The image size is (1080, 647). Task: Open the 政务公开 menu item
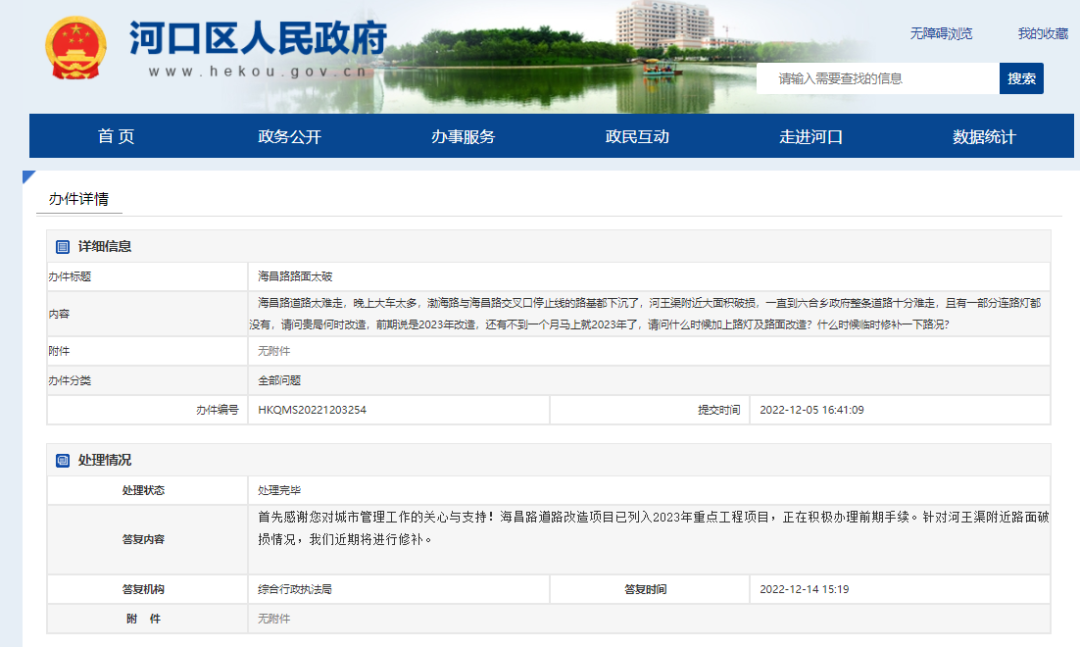coord(289,136)
